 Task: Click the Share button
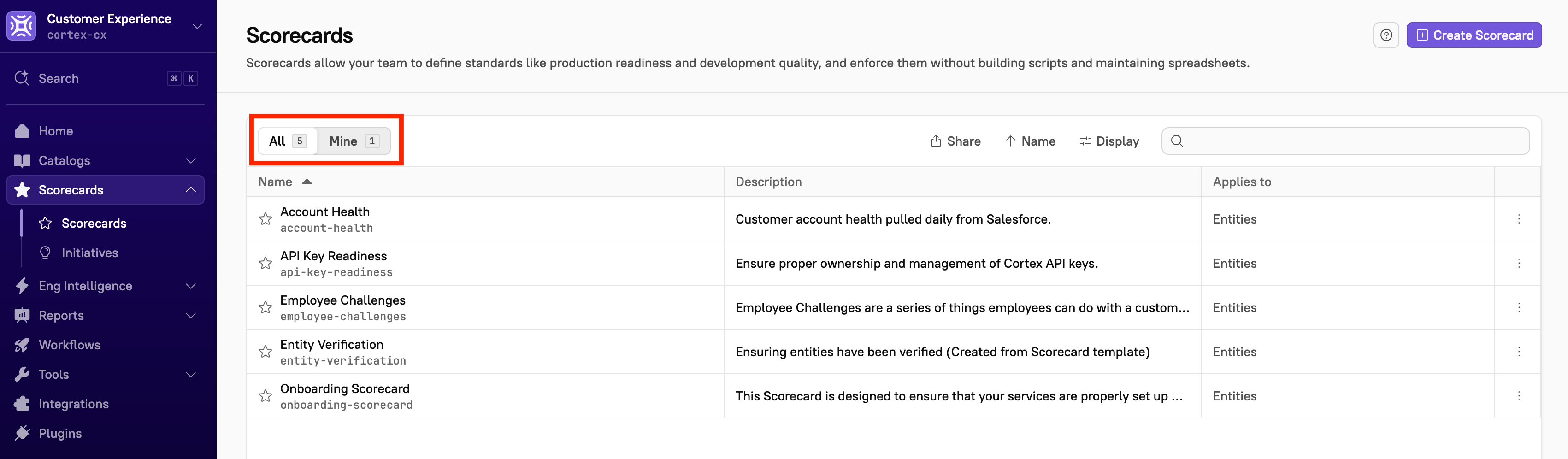(x=955, y=141)
